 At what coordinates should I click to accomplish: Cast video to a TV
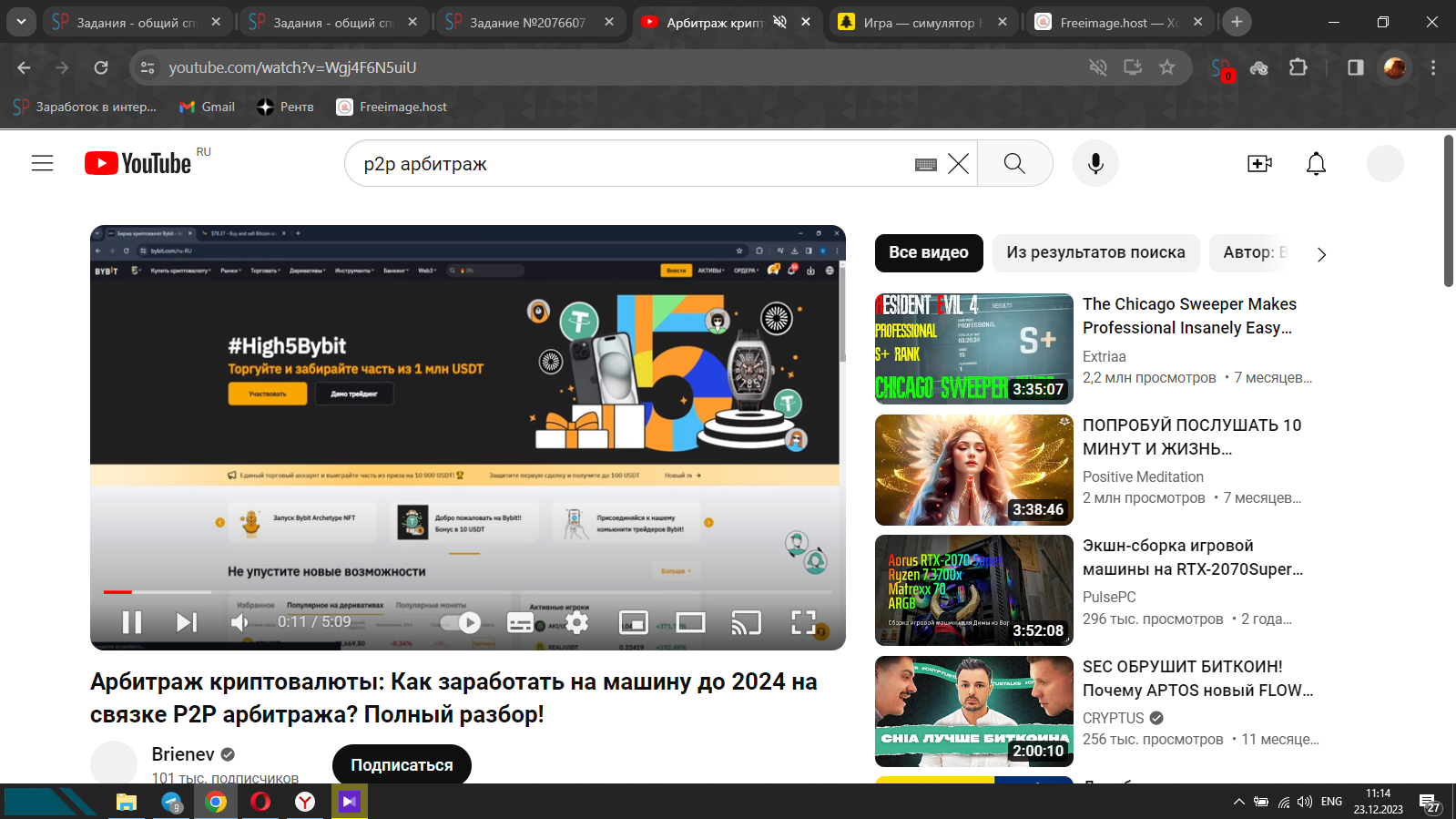point(747,622)
